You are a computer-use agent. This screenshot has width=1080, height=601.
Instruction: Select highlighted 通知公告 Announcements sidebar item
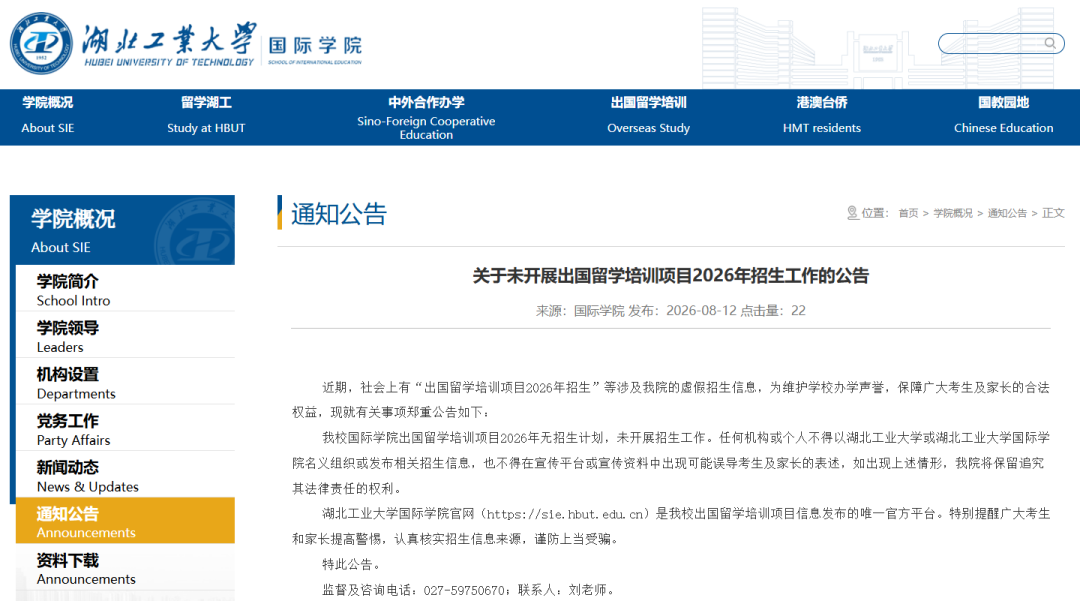tap(125, 520)
